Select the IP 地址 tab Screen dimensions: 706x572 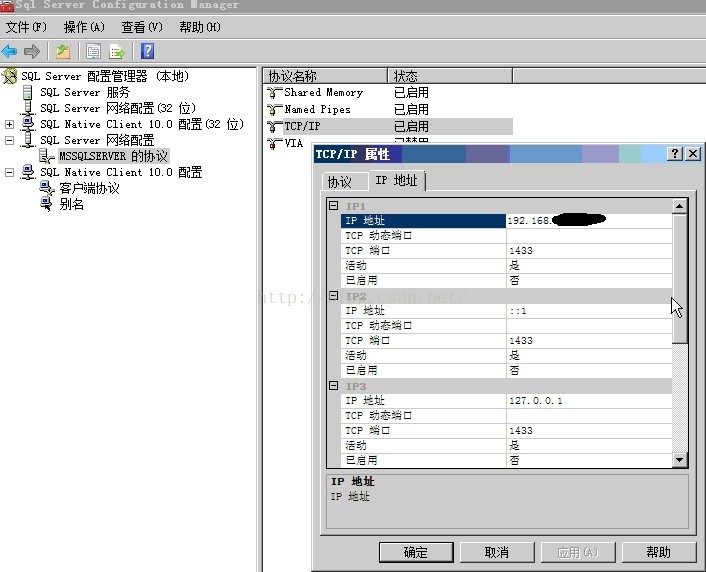(397, 181)
